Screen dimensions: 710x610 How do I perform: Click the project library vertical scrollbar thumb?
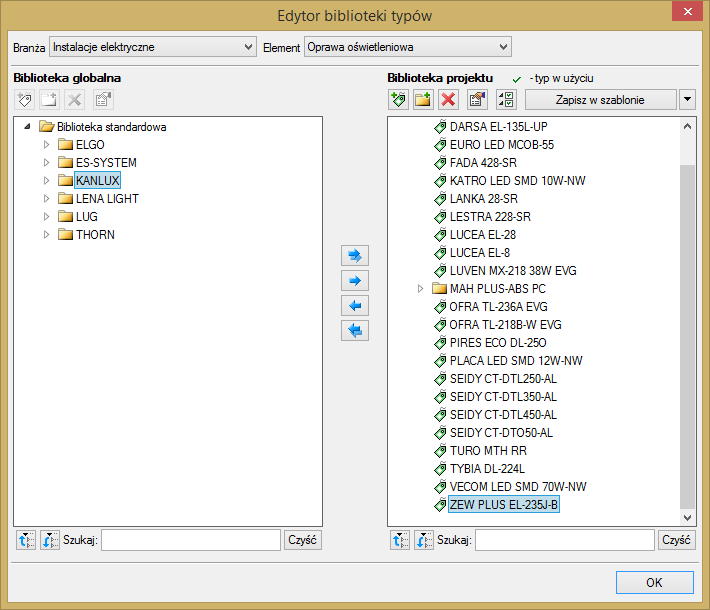[x=687, y=336]
